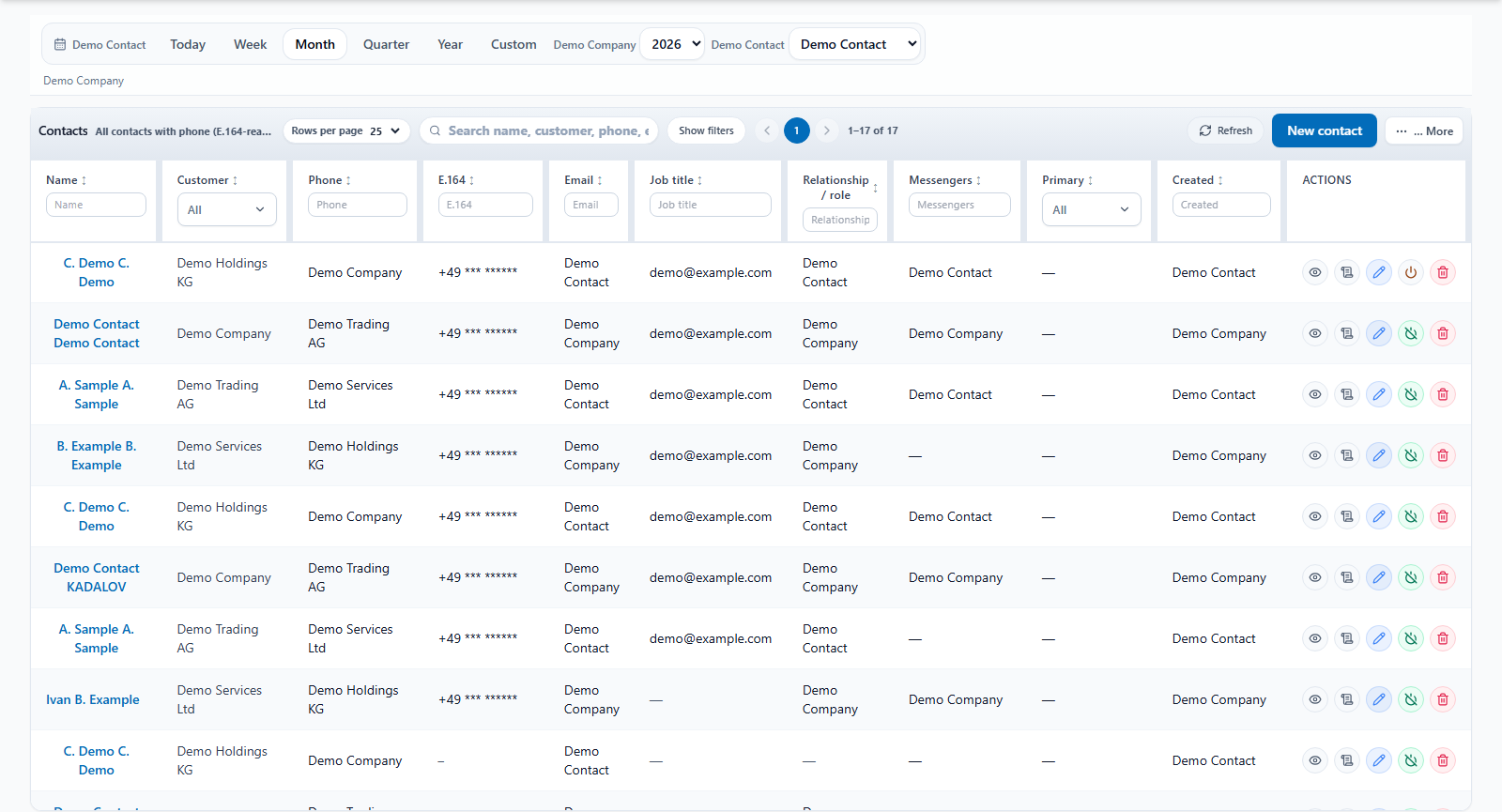The width and height of the screenshot is (1502, 812).
Task: Select the Quarter range tab
Action: click(x=387, y=44)
